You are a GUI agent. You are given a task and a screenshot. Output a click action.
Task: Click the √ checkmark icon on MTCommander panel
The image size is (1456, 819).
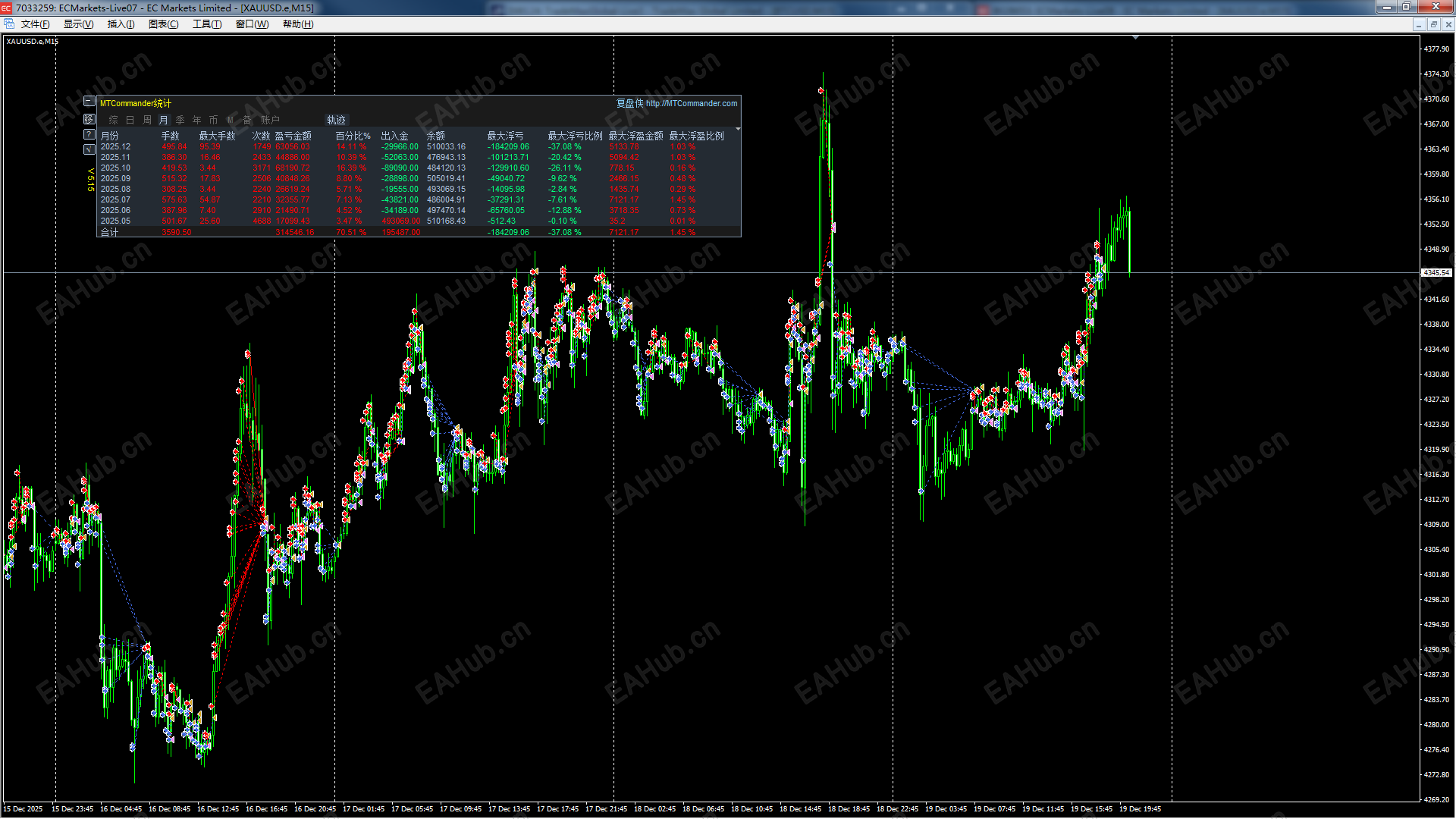(x=89, y=149)
